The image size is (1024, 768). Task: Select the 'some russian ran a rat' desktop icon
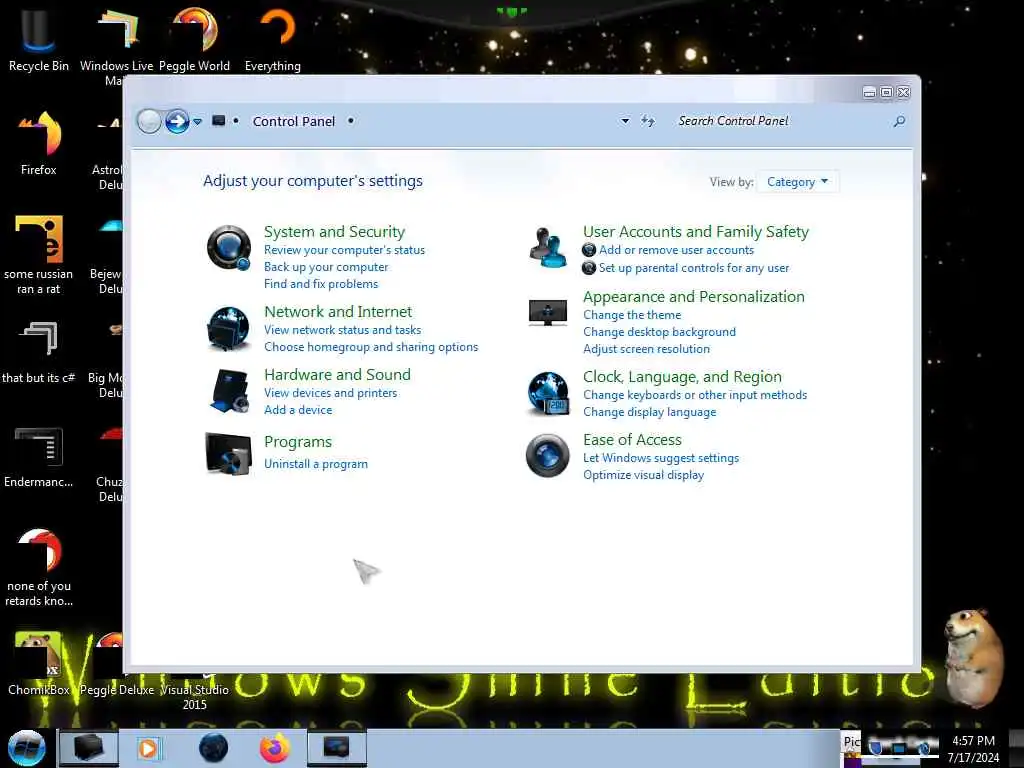[39, 255]
